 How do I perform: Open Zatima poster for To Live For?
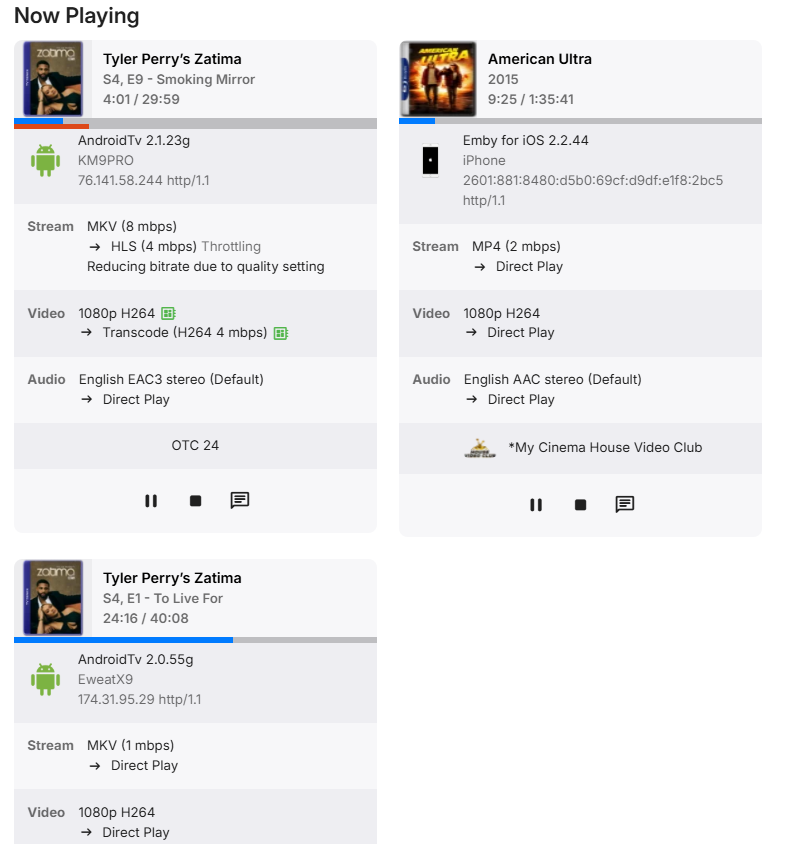[53, 597]
